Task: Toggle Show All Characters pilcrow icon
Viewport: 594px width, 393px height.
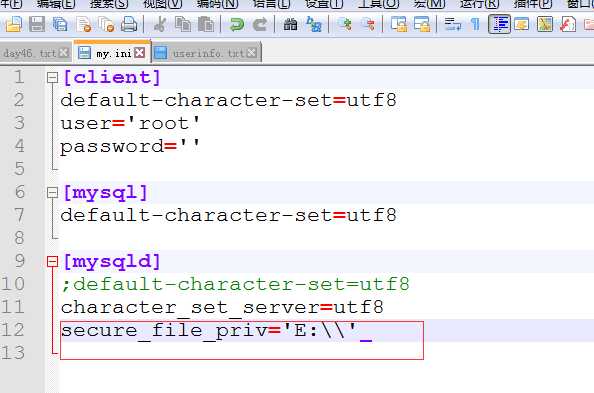Action: coord(475,24)
